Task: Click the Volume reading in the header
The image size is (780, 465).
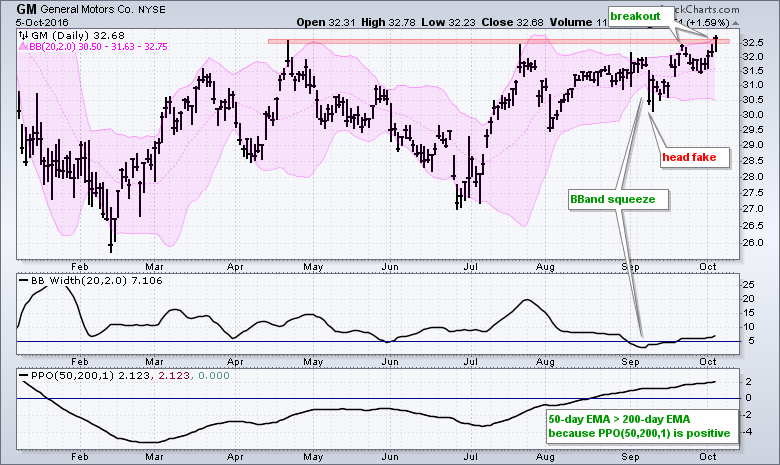Action: coord(579,22)
